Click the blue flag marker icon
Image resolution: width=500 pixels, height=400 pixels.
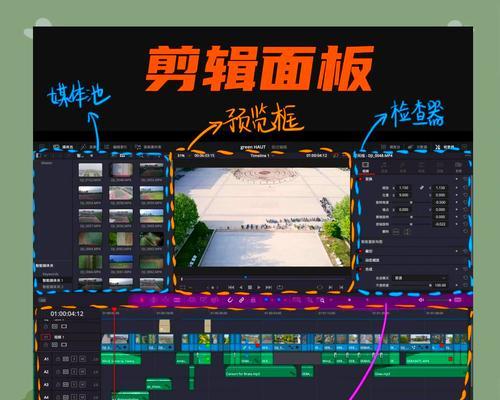coord(266,300)
